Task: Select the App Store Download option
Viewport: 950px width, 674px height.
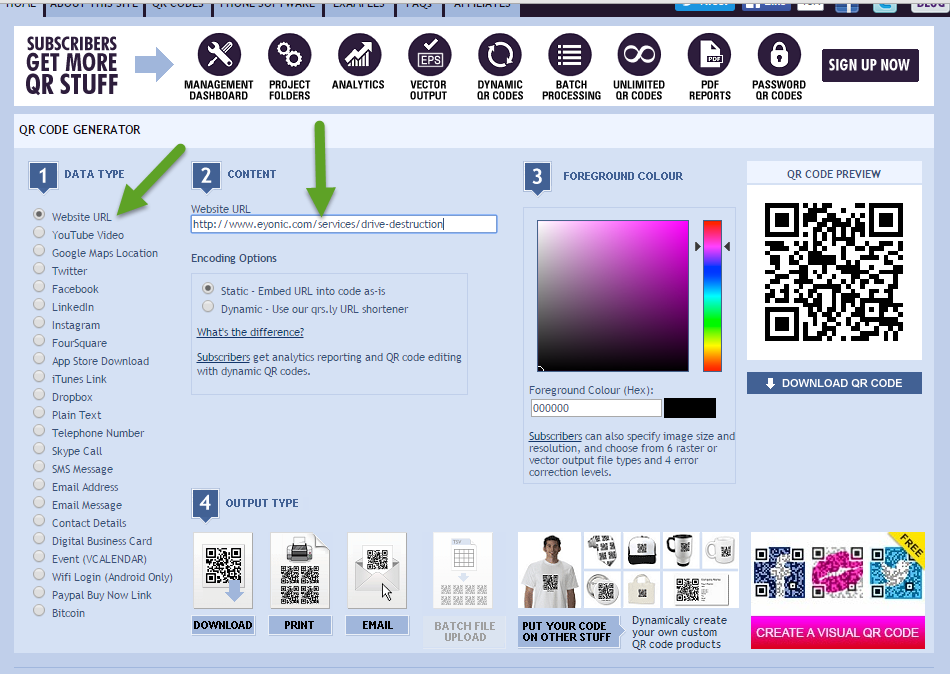Action: click(x=39, y=359)
